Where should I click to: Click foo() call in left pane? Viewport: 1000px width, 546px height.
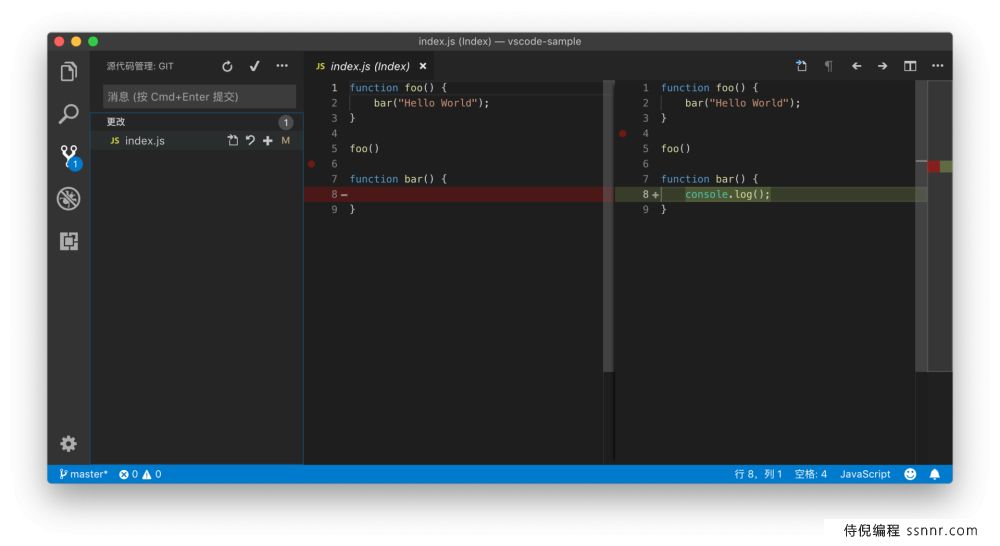point(364,149)
